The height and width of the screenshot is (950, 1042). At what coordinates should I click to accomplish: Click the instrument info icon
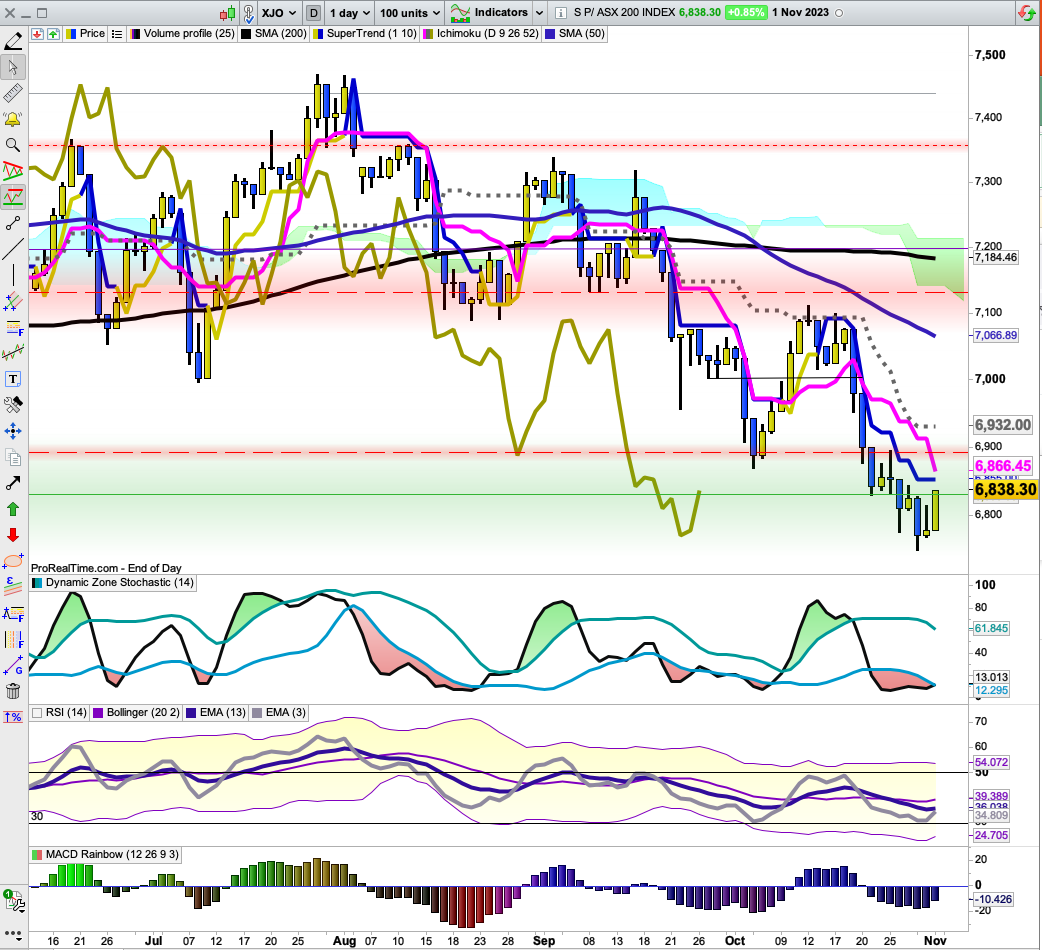(560, 13)
